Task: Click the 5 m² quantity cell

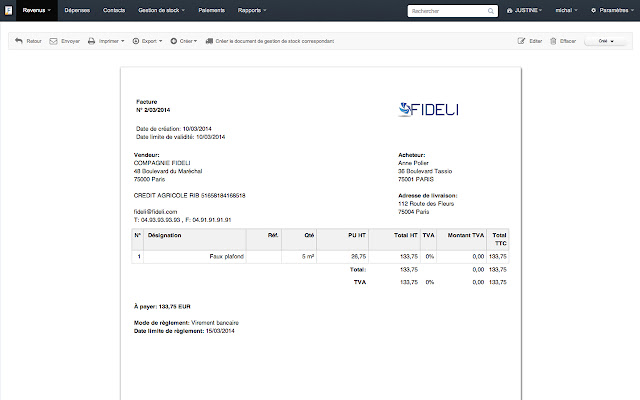Action: point(299,256)
